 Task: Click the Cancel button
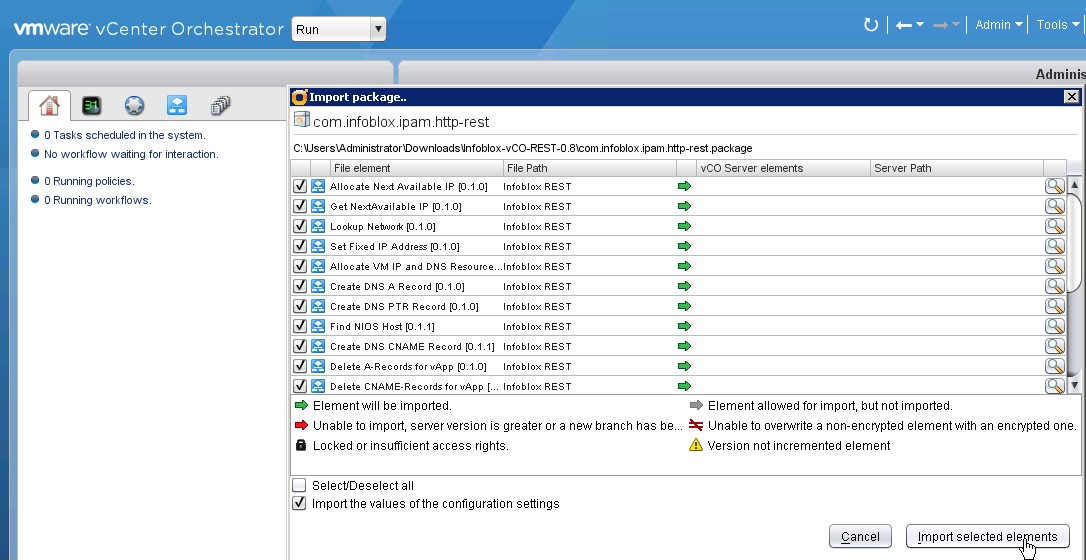point(860,537)
